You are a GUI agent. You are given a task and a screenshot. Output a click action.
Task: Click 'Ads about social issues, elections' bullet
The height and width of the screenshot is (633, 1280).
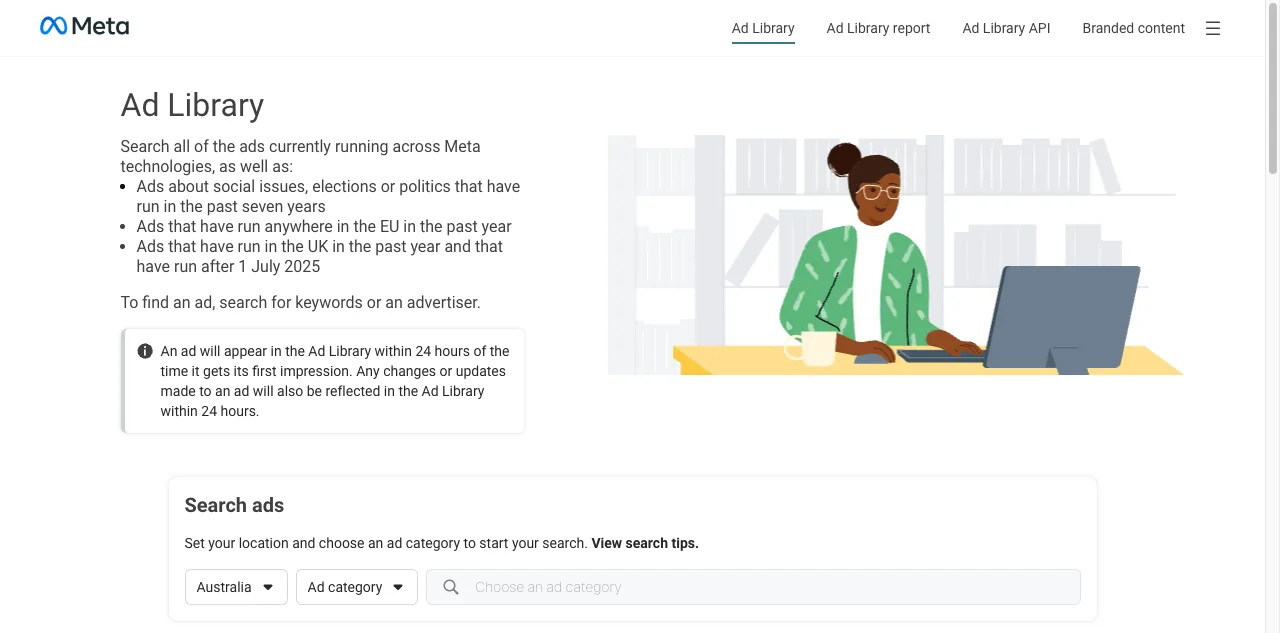[x=328, y=196]
